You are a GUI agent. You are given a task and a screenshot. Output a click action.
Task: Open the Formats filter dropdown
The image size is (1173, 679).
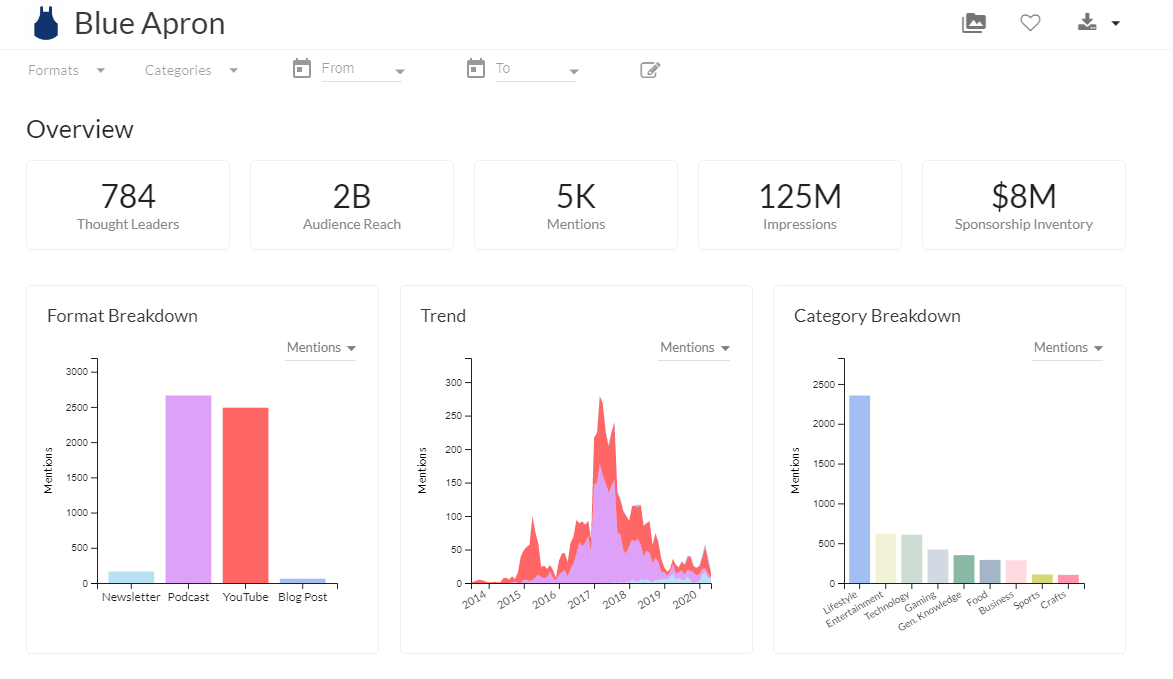click(x=67, y=70)
